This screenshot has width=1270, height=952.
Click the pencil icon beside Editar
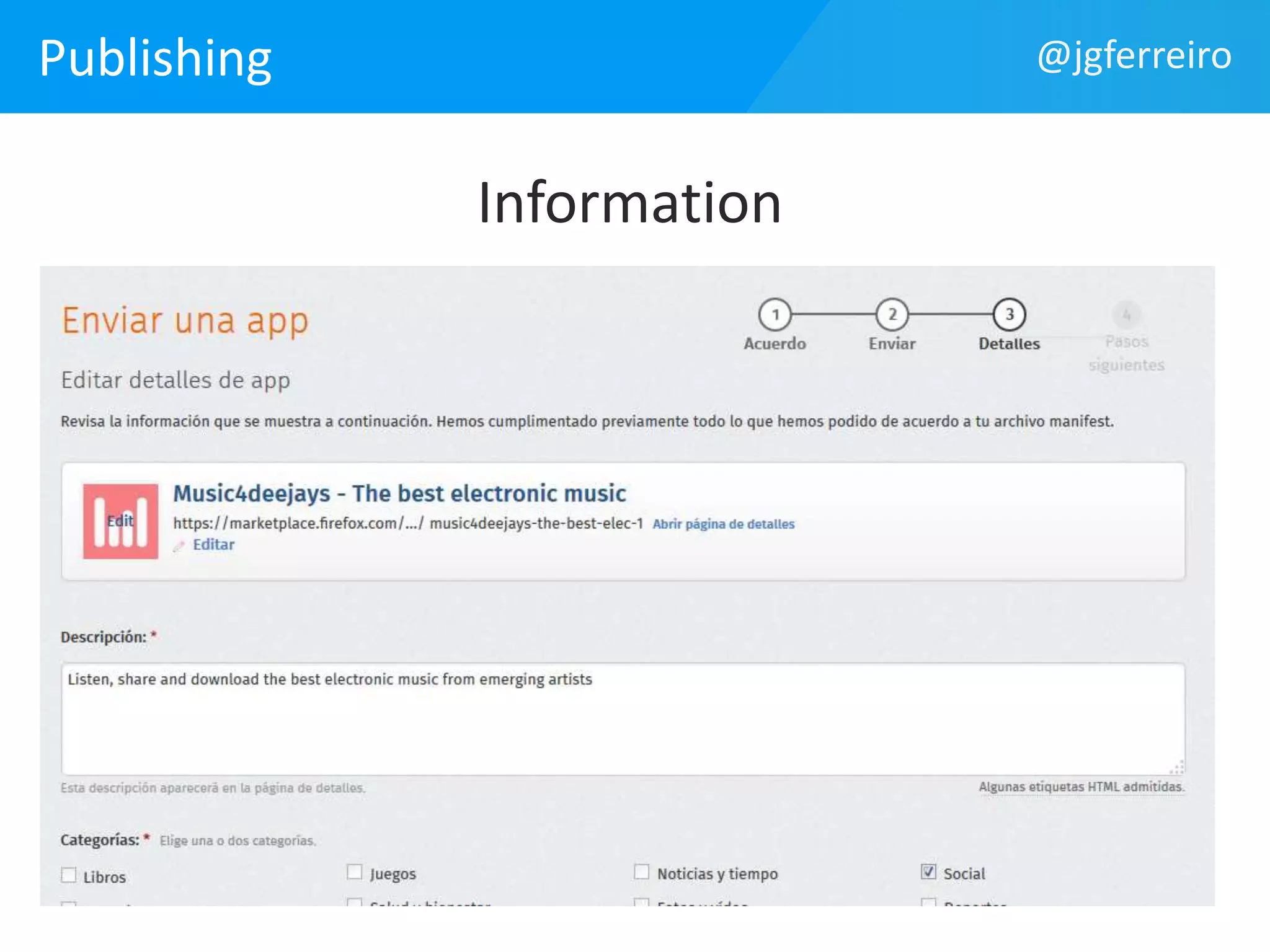(x=179, y=545)
